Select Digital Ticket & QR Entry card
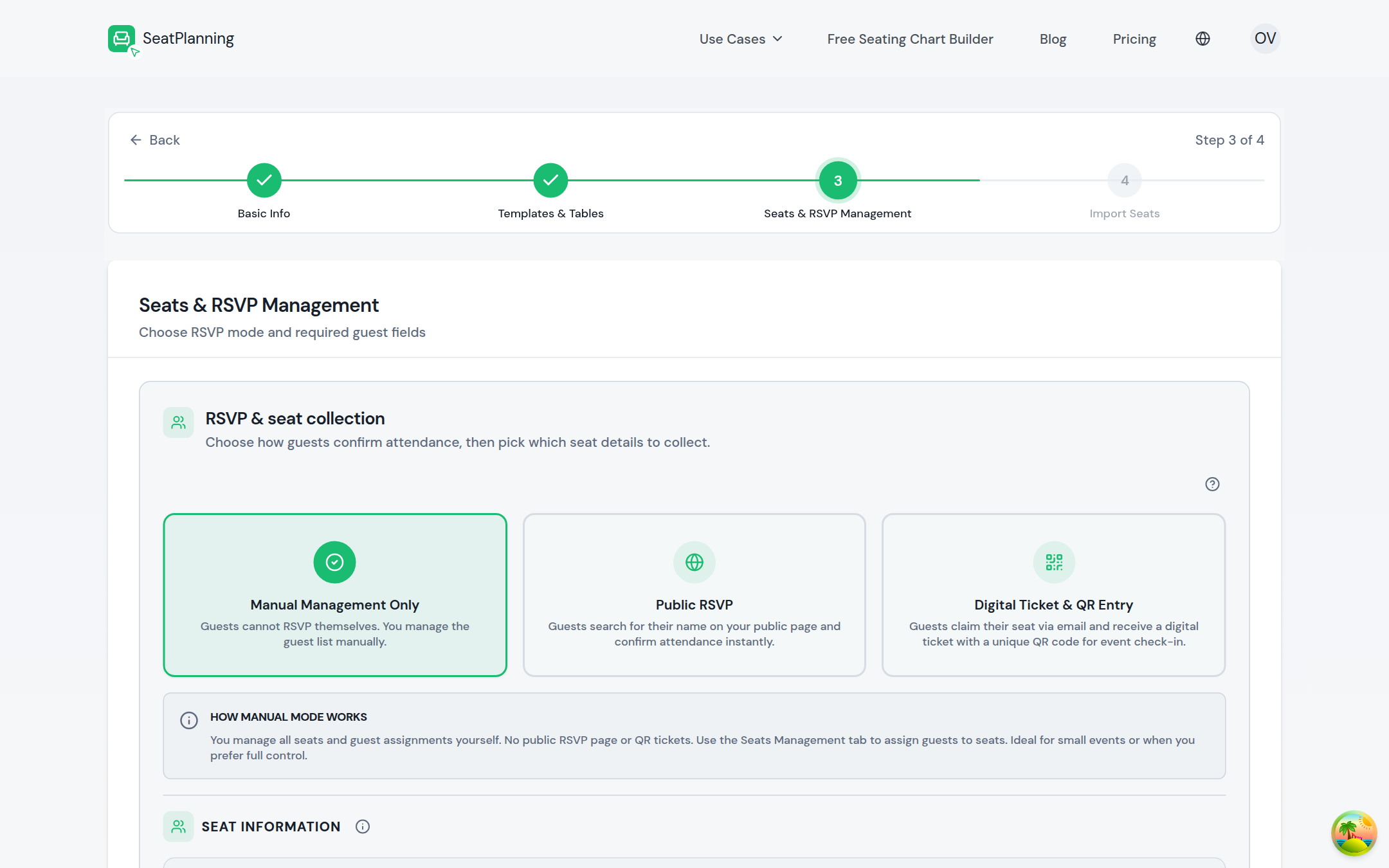The height and width of the screenshot is (868, 1389). [1053, 595]
